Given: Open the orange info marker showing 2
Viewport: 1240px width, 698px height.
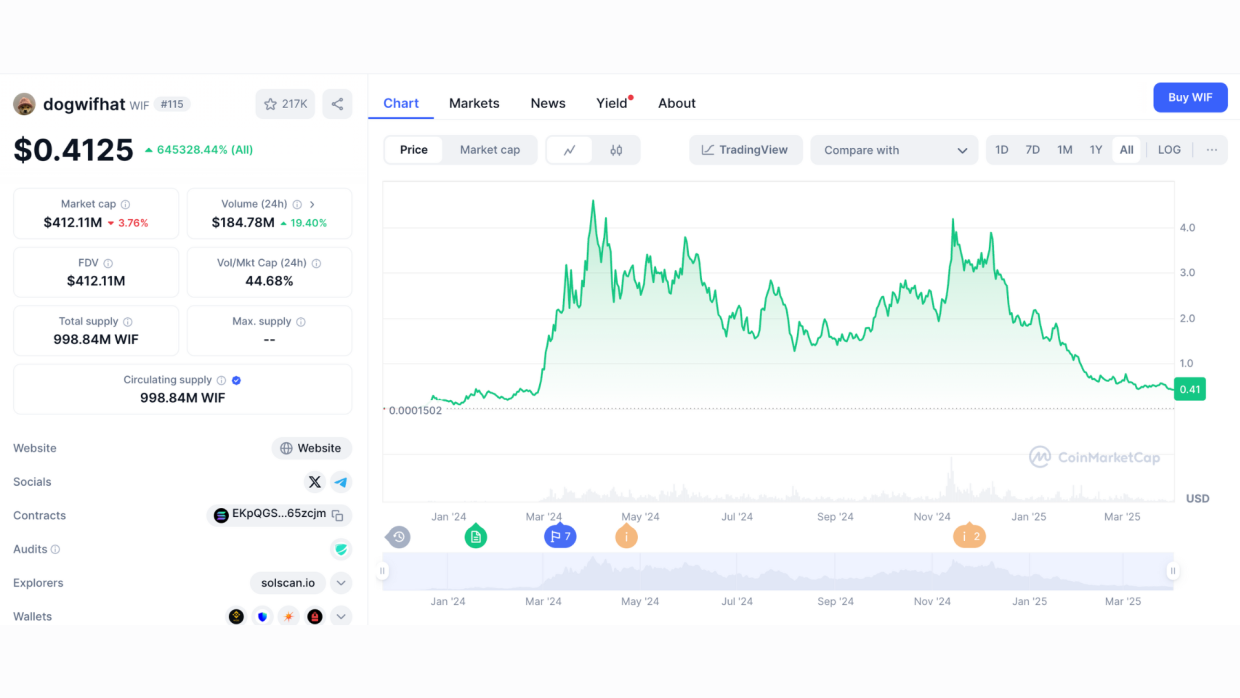Looking at the screenshot, I should [x=969, y=536].
